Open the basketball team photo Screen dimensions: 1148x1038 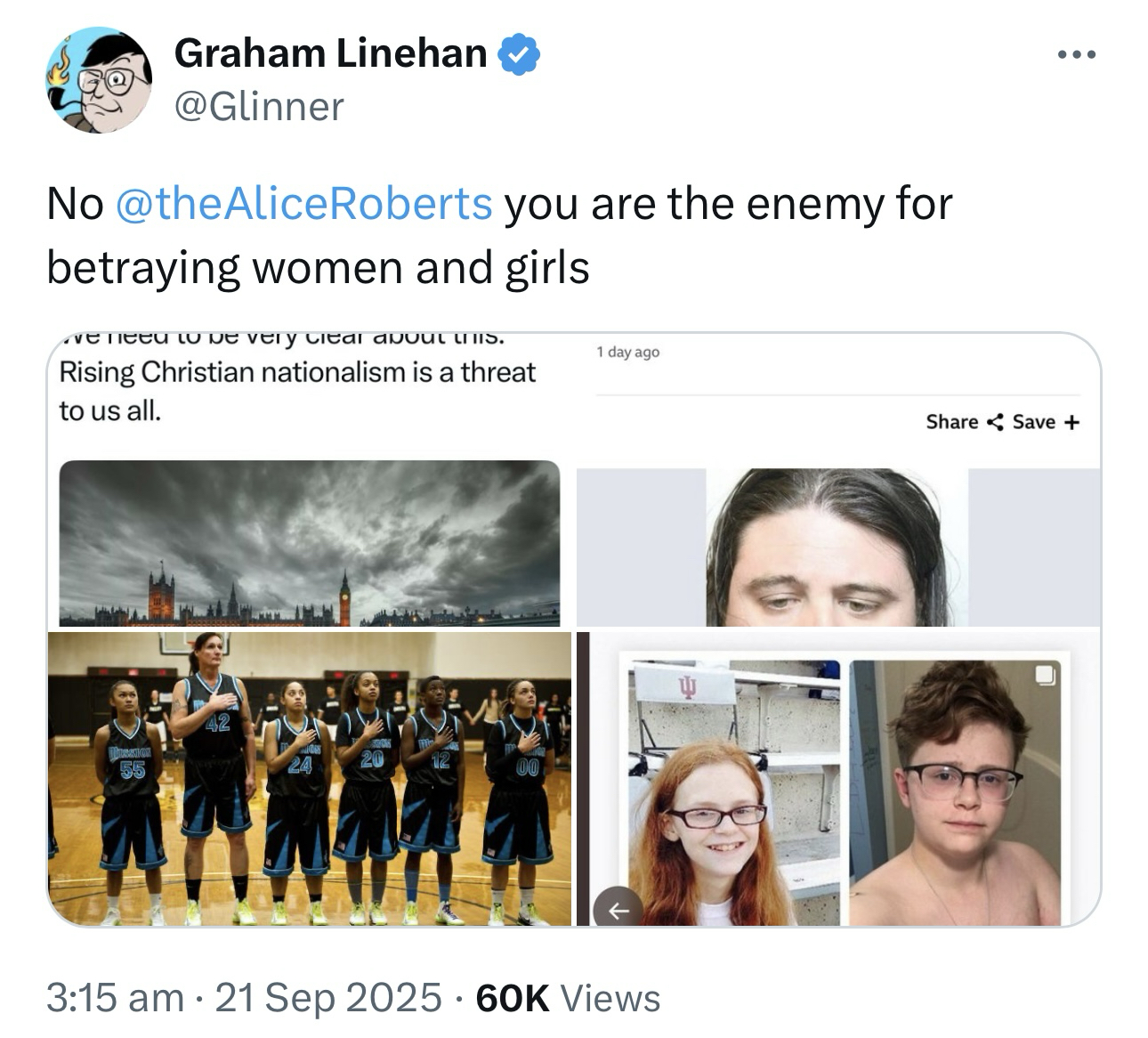(x=310, y=779)
